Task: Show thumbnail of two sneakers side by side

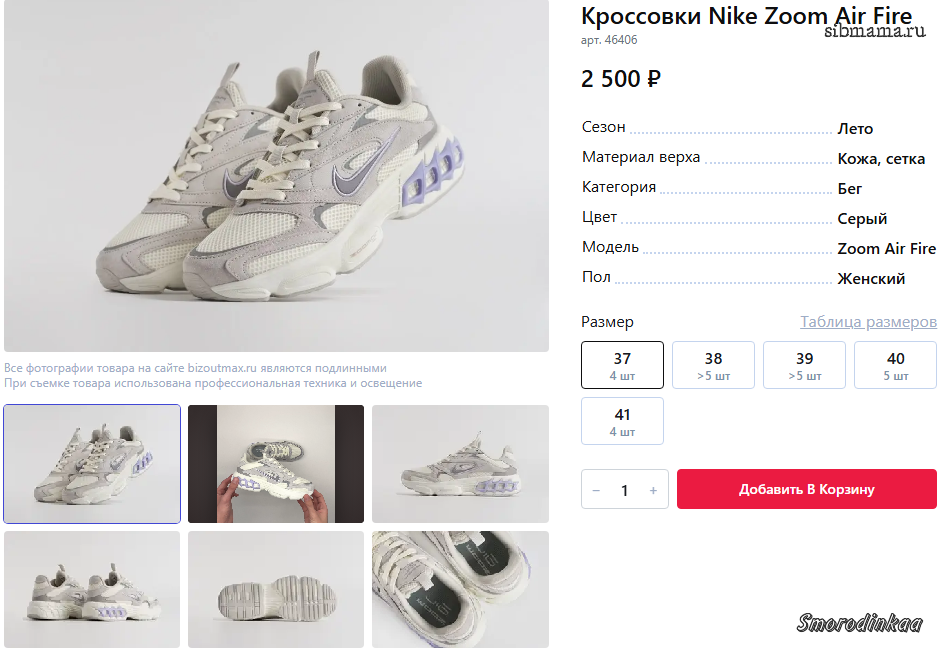Action: pos(92,589)
